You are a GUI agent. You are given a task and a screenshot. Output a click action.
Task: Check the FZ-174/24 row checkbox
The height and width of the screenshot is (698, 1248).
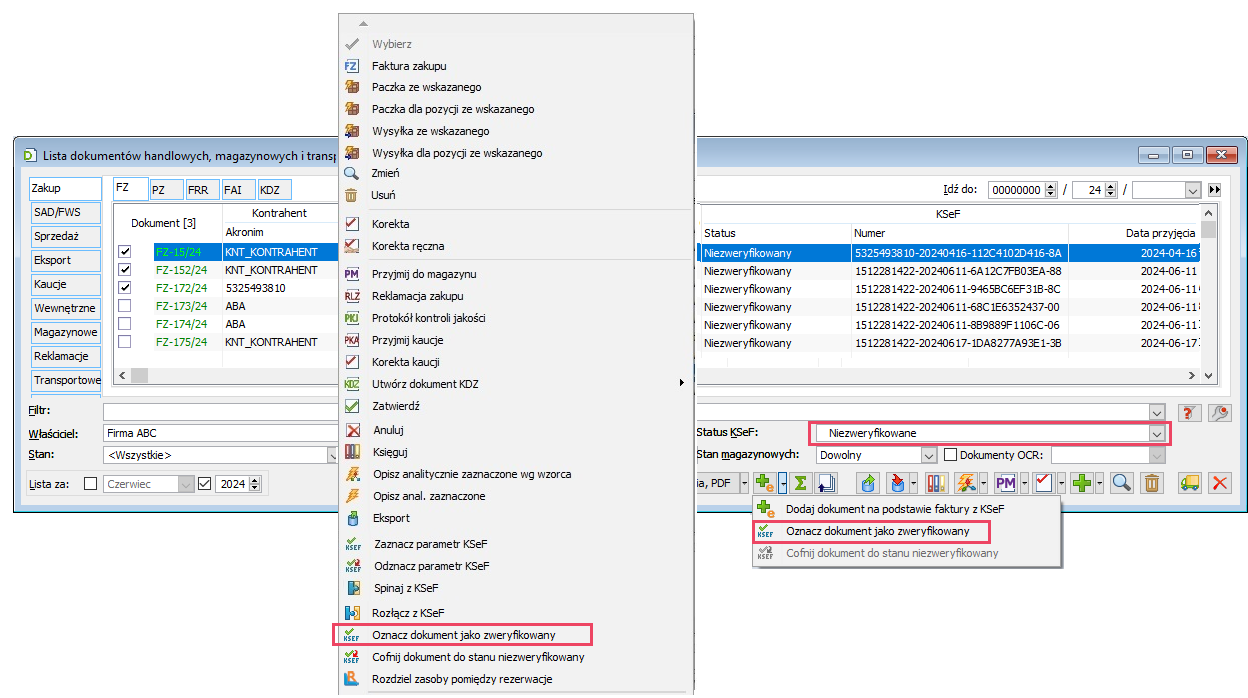tap(125, 324)
